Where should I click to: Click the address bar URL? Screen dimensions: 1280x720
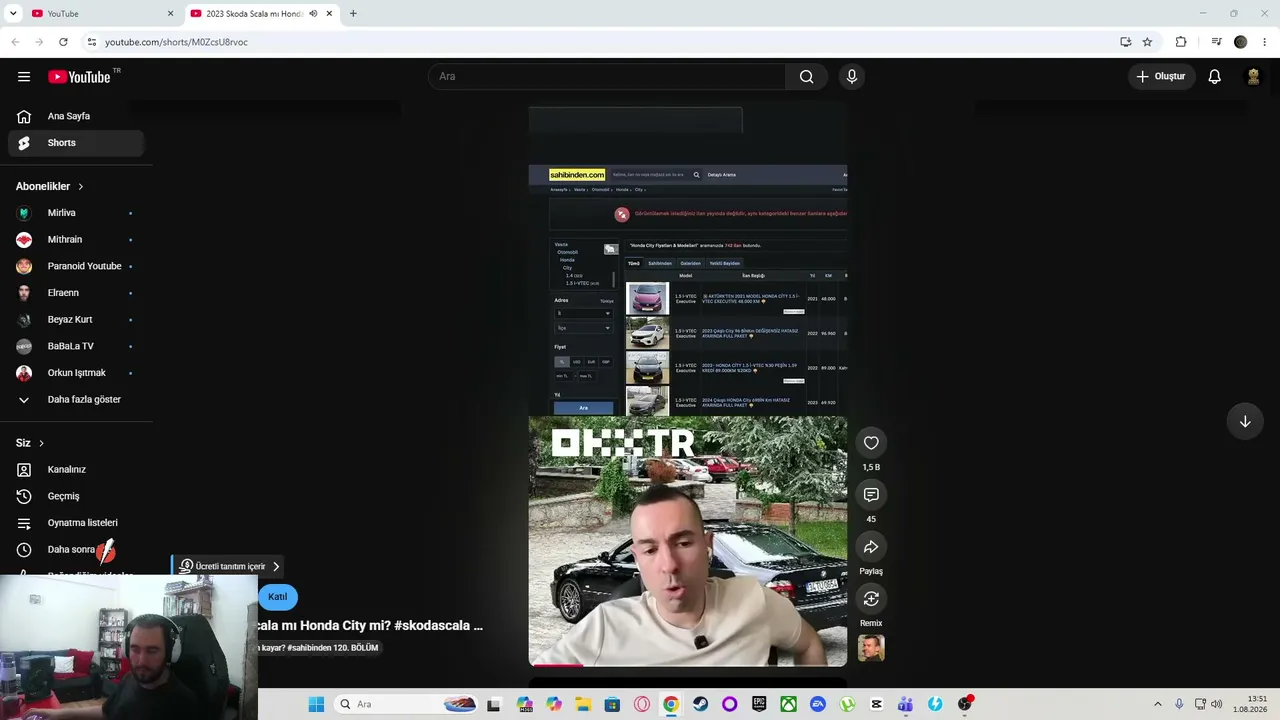[176, 42]
